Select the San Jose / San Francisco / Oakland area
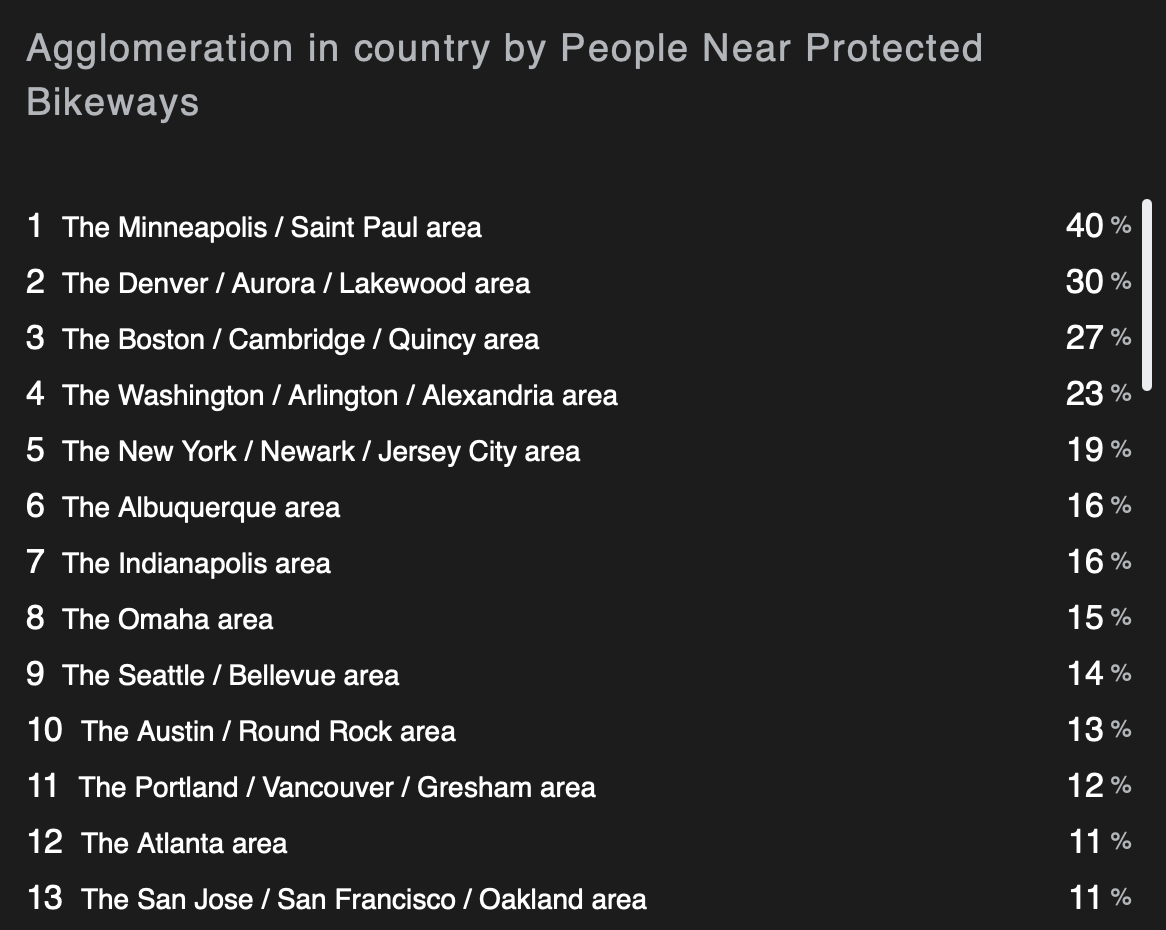The height and width of the screenshot is (930, 1166). click(363, 899)
